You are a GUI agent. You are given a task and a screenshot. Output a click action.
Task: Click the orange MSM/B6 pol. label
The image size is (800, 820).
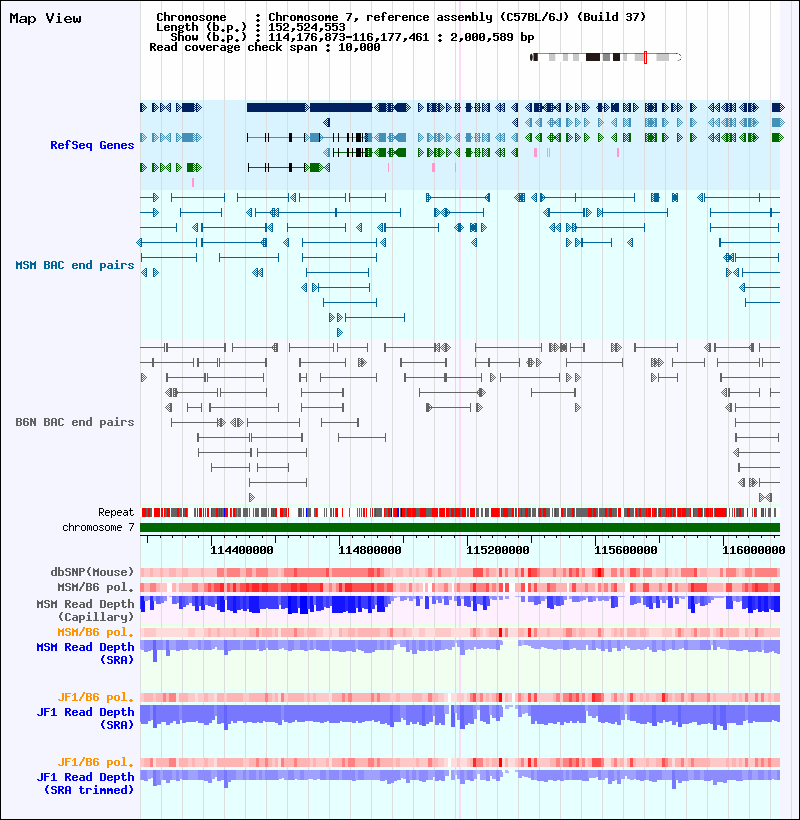(96, 632)
